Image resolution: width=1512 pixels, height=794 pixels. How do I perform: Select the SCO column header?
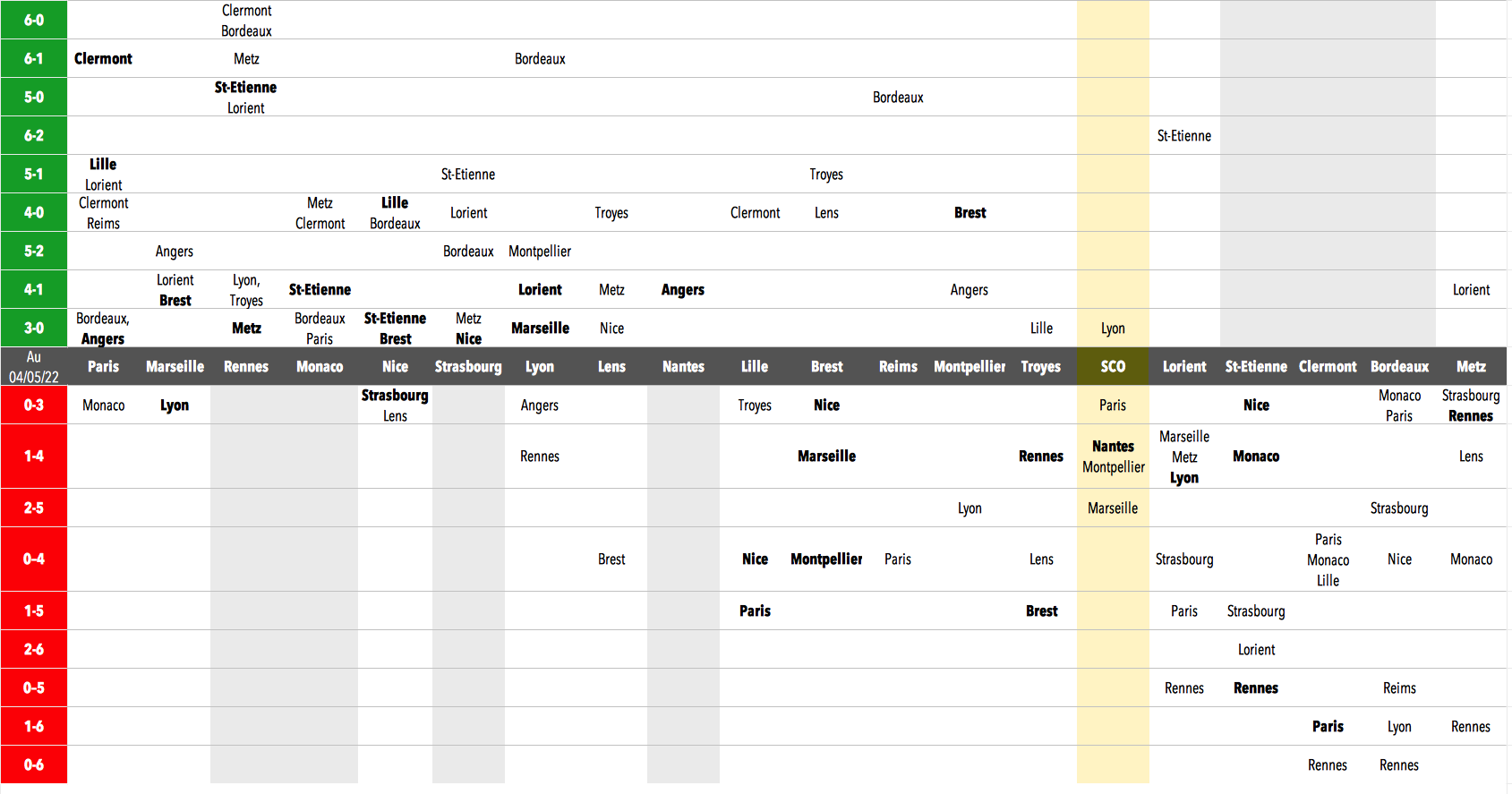click(x=1113, y=367)
